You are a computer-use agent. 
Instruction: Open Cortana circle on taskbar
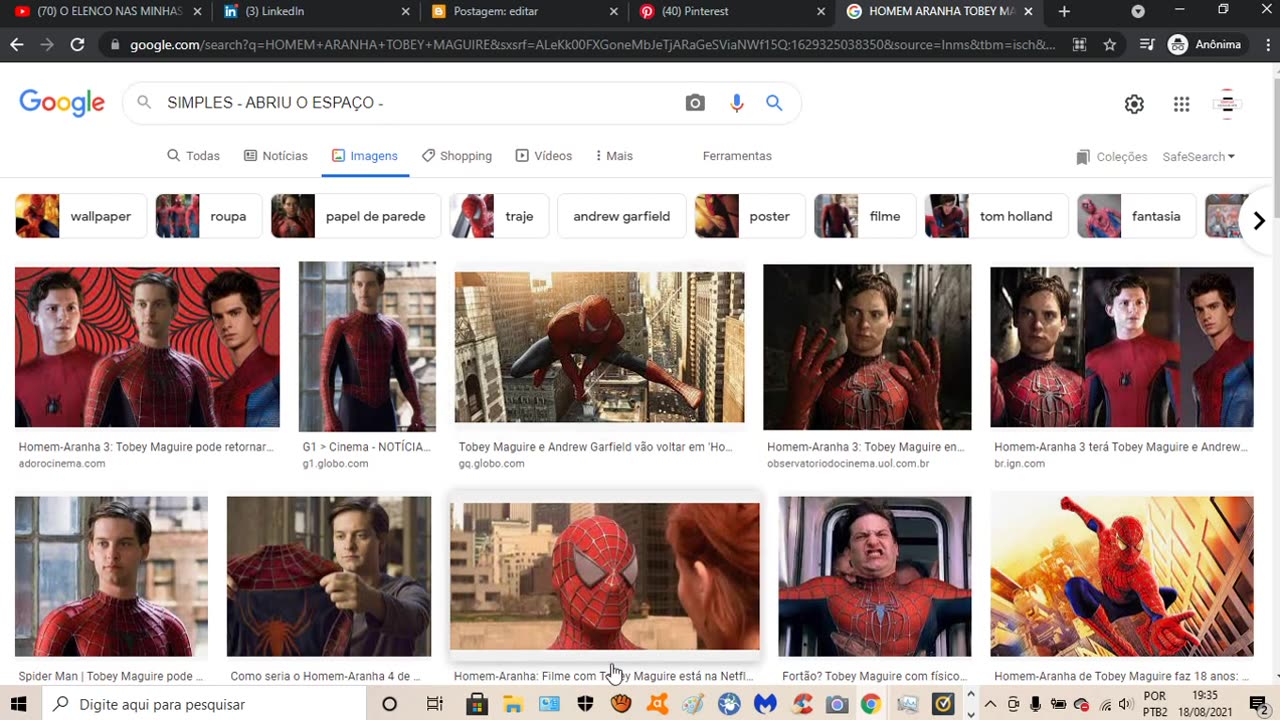coord(390,704)
